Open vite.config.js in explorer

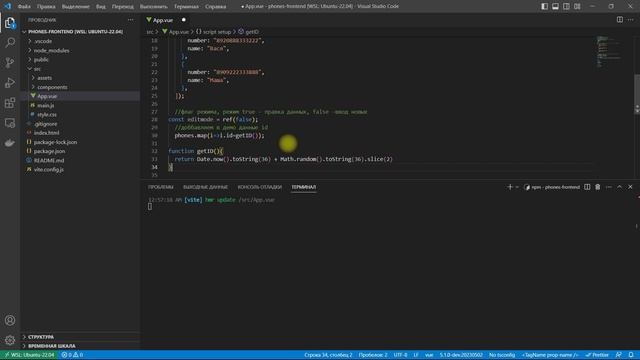click(x=49, y=169)
